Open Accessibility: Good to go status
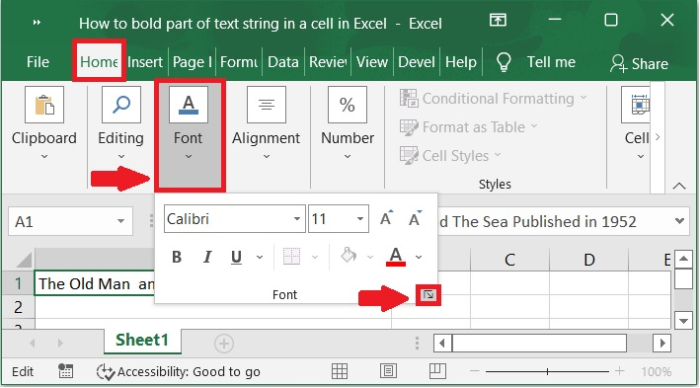Screen dimensions: 700x388 179,371
